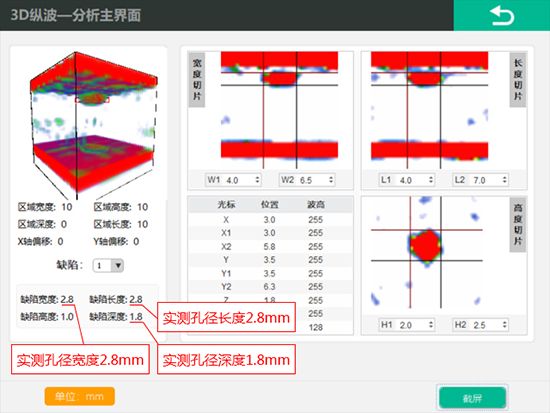The height and width of the screenshot is (413, 550).
Task: Click the H2 spinner arrows
Action: tap(504, 325)
